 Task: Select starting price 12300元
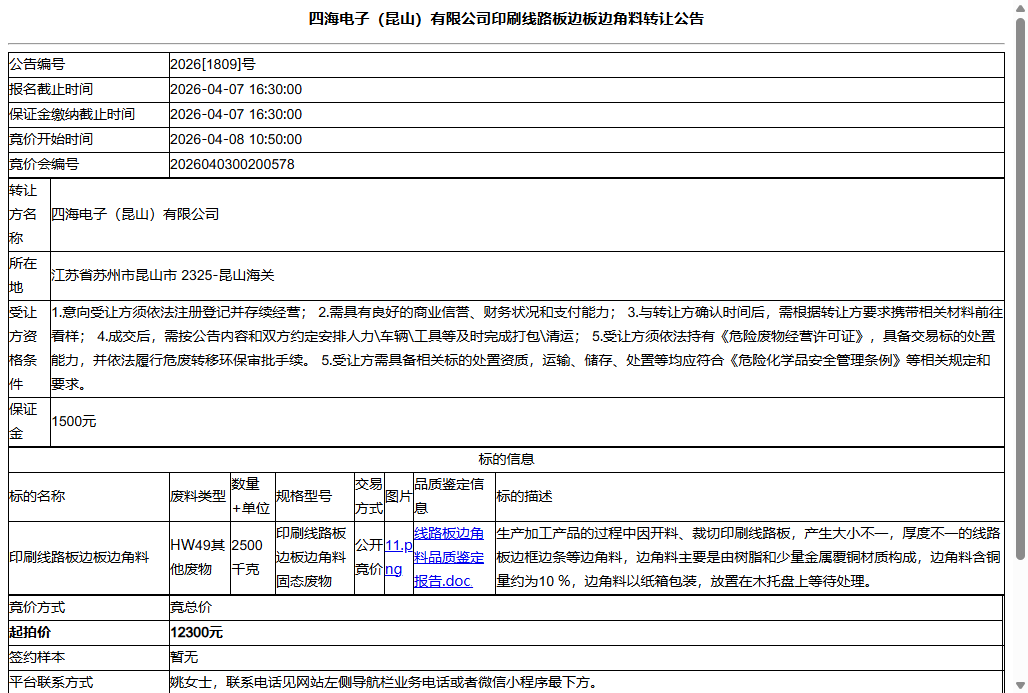click(196, 633)
